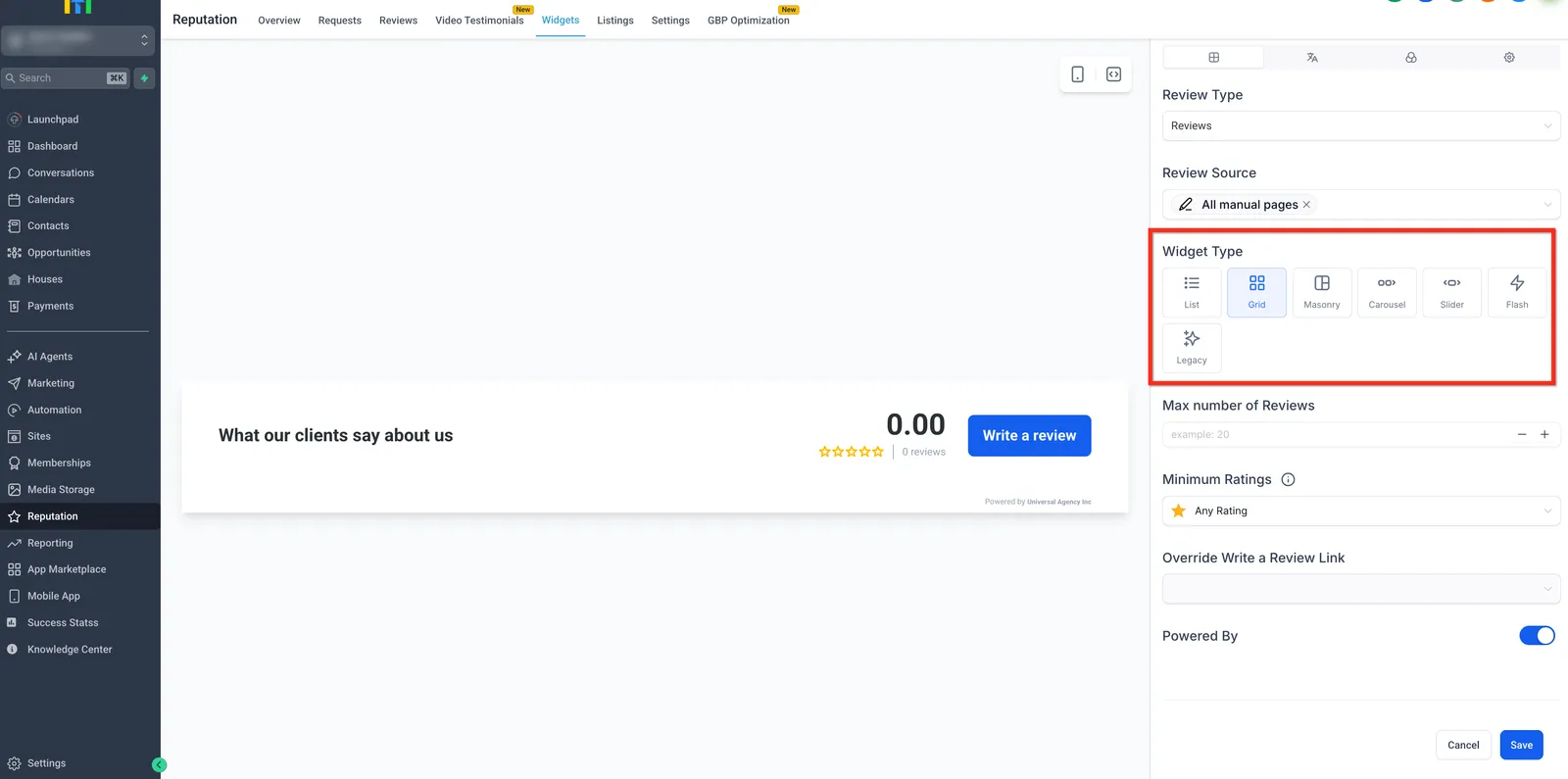
Task: Pick the Carousel widget type
Action: point(1387,292)
